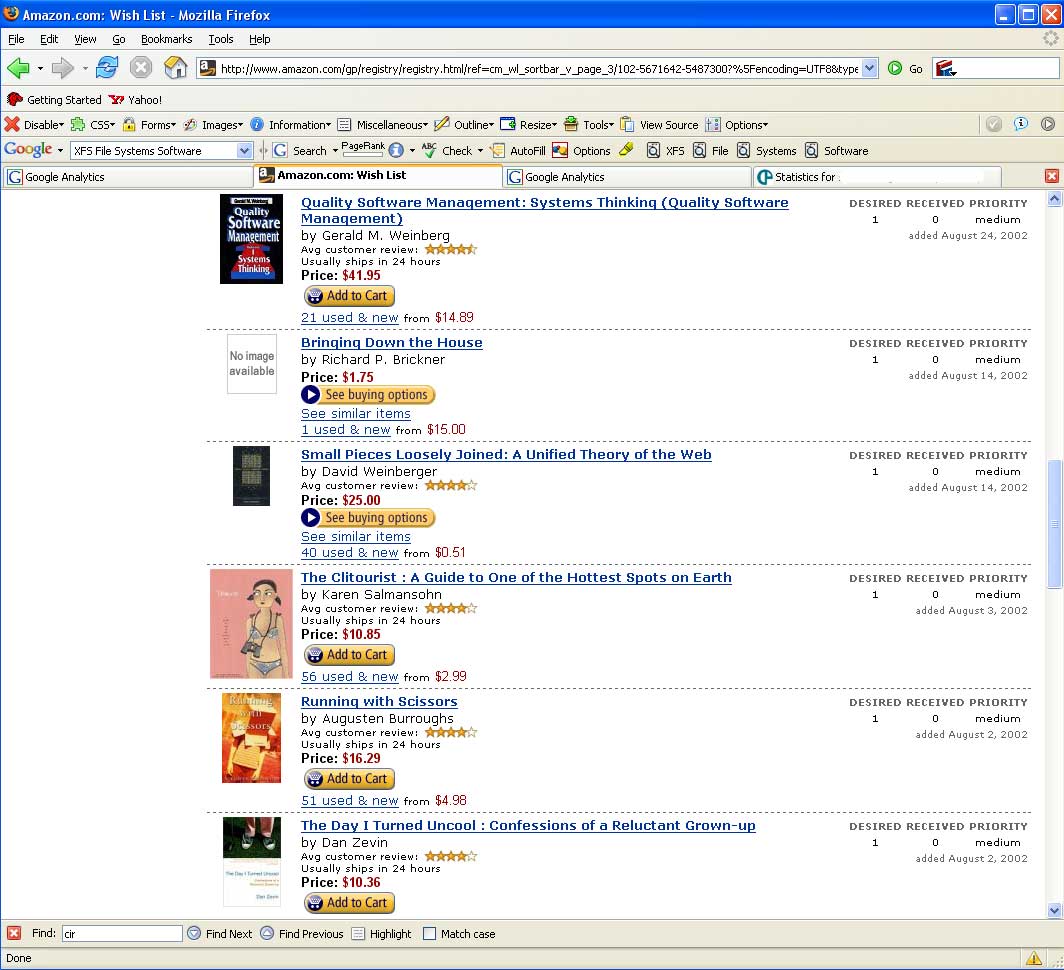Add Running with Scissors to cart
Screen dimensions: 1064x970
[x=349, y=779]
